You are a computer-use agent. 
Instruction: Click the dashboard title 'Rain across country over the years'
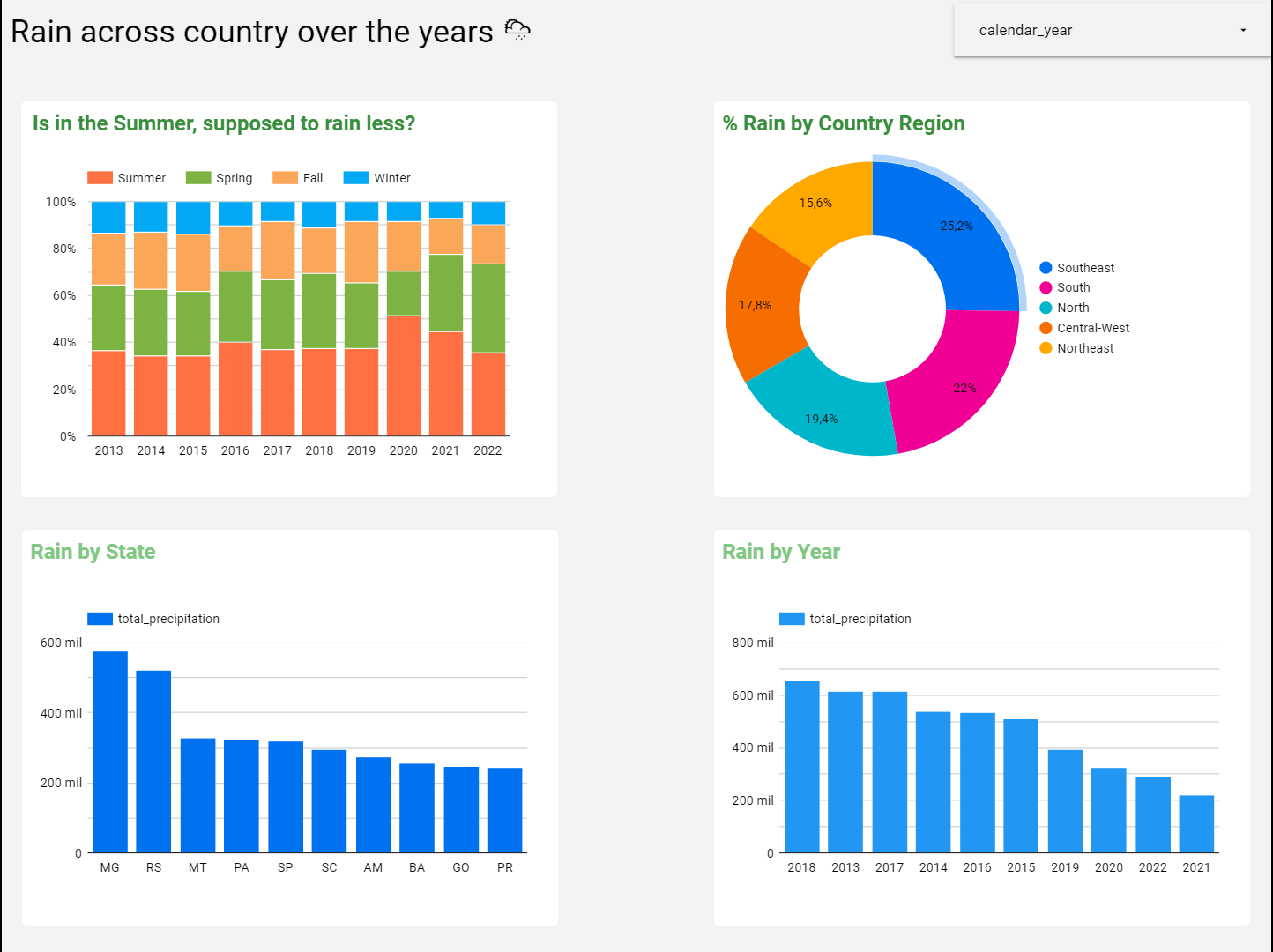coord(252,32)
